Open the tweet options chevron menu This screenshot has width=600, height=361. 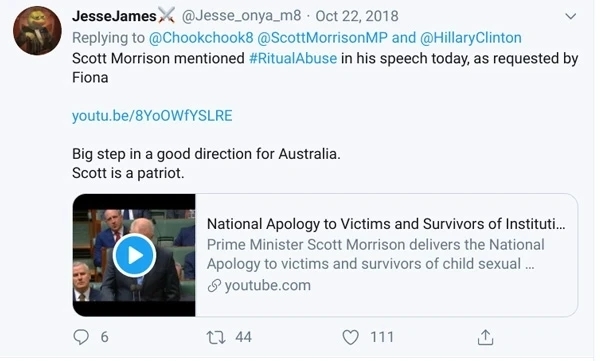[x=571, y=16]
